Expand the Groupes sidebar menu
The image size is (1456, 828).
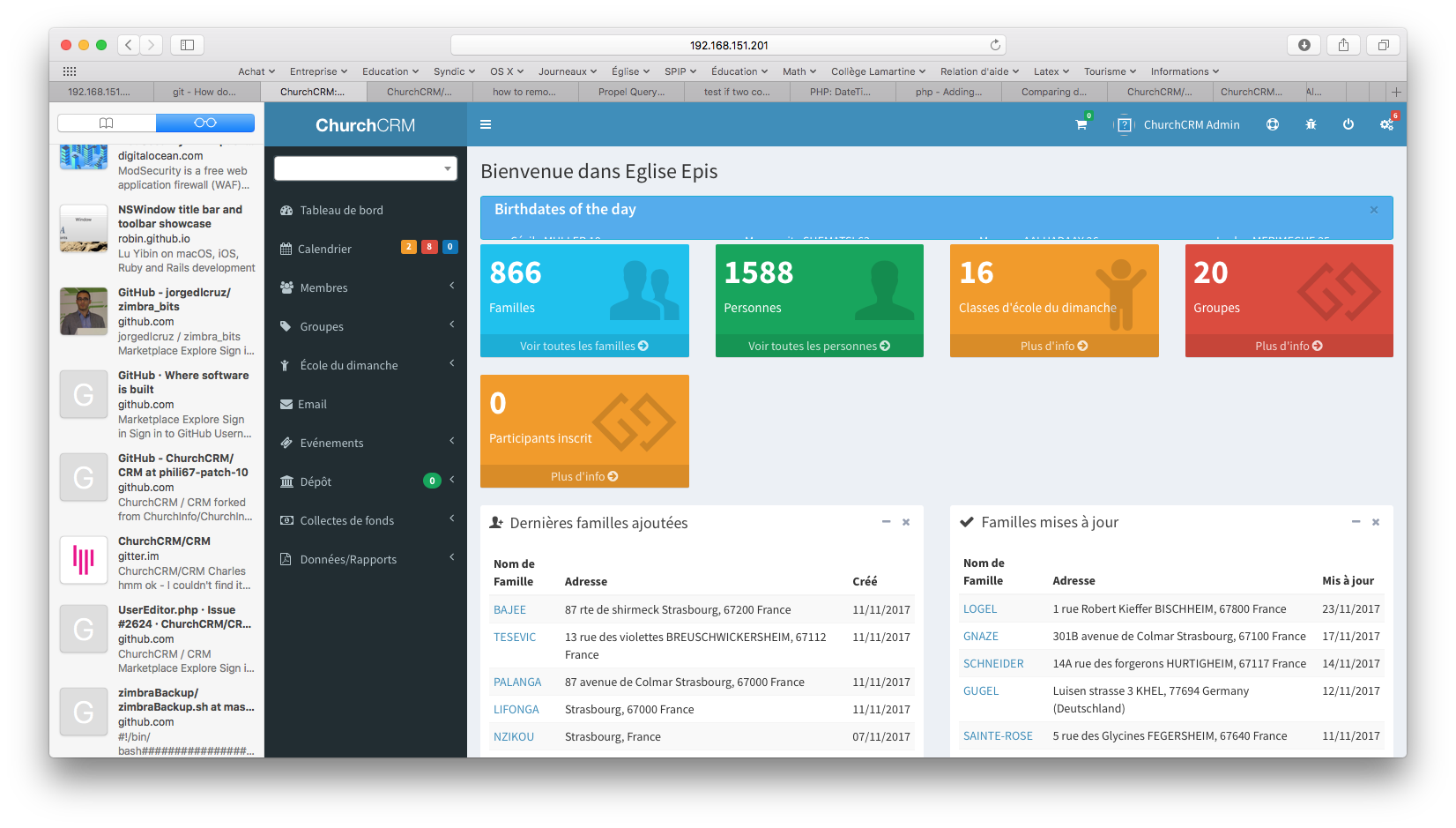366,326
